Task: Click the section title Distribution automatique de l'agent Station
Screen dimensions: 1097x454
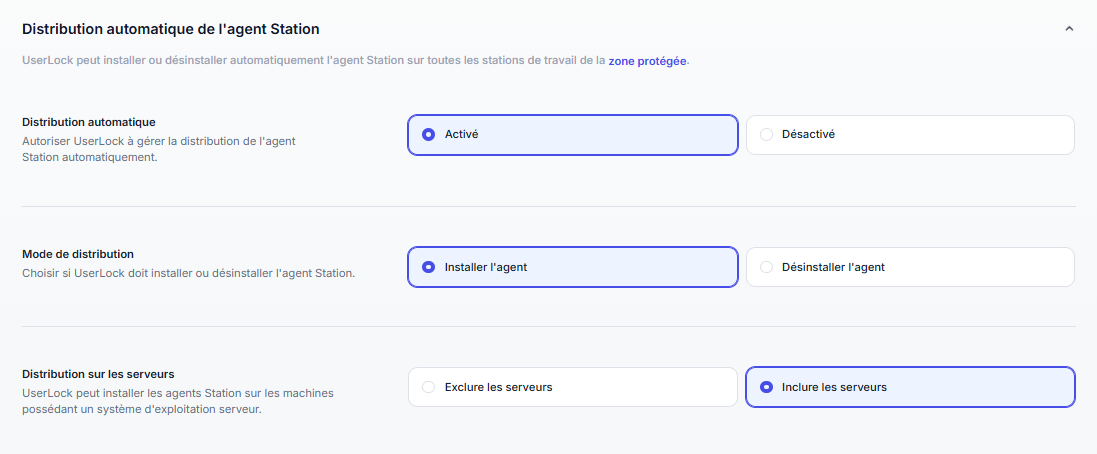Action: 170,30
